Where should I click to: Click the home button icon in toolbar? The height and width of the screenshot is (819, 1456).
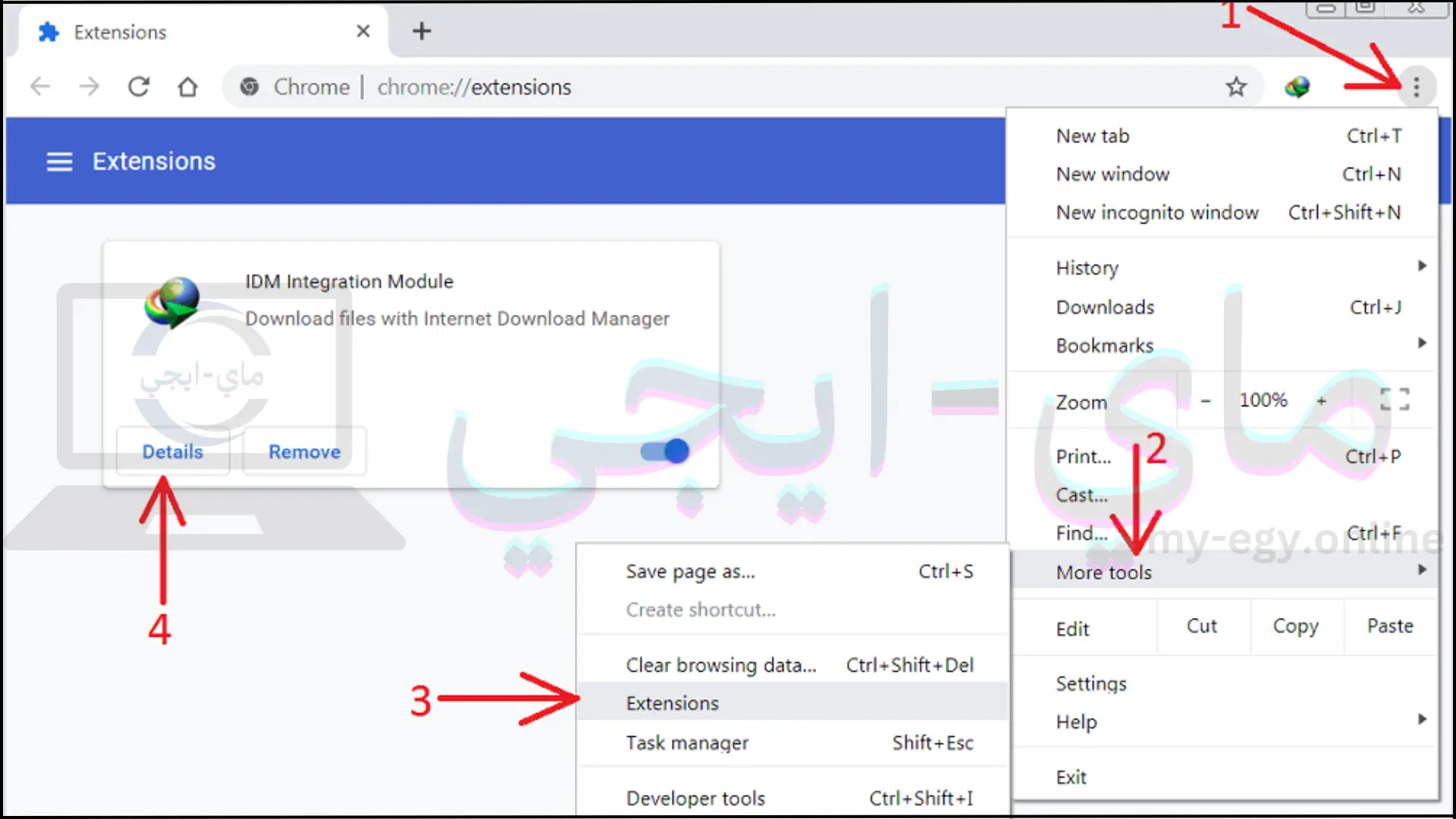[187, 87]
